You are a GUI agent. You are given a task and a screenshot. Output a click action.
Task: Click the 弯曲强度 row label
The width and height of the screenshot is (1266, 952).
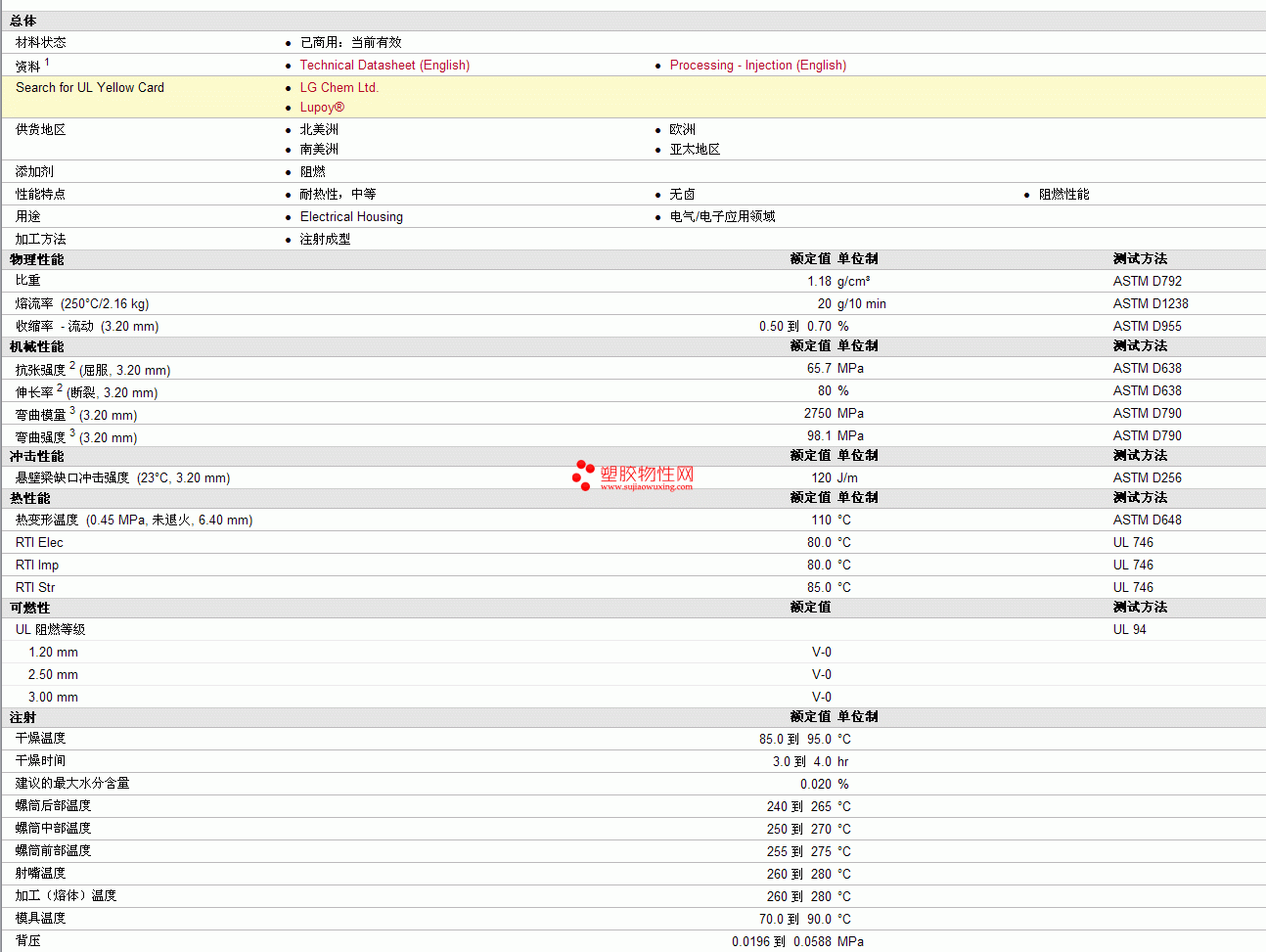(76, 437)
